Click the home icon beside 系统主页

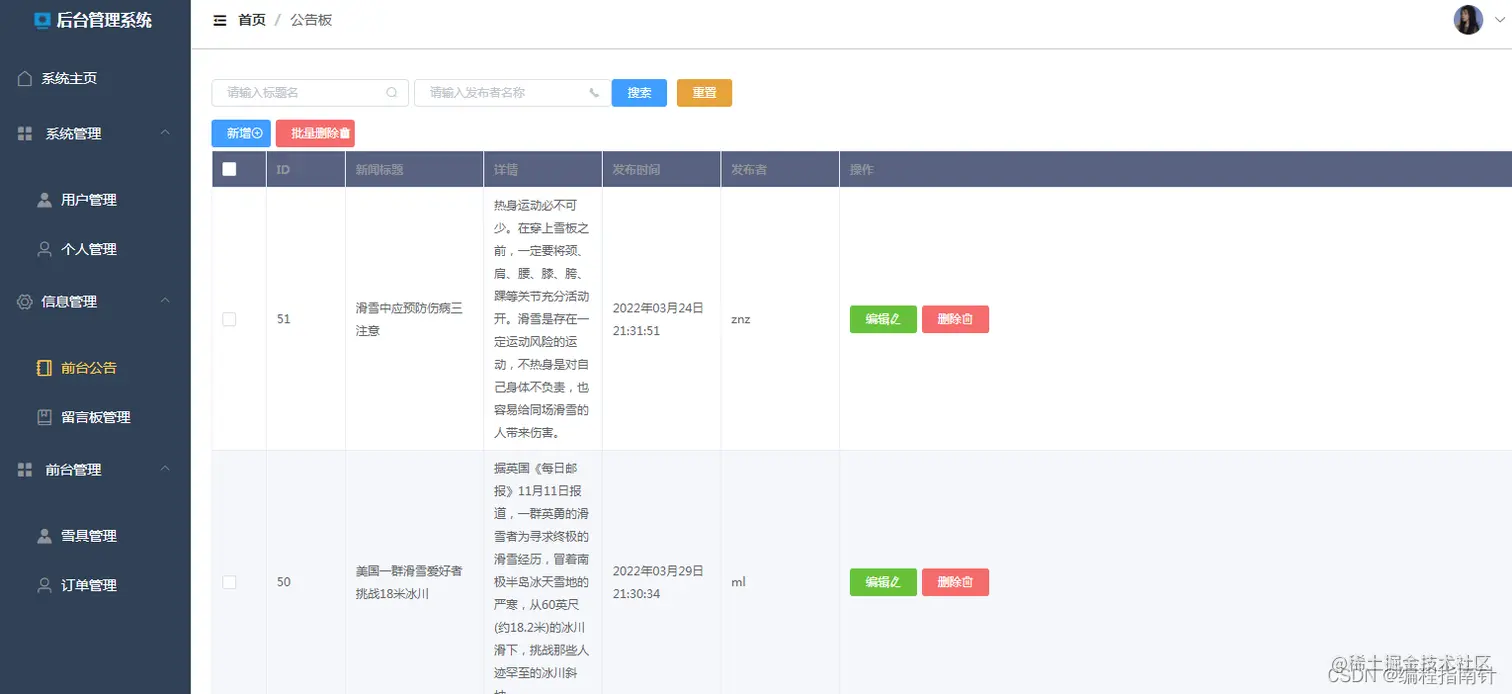pos(25,78)
